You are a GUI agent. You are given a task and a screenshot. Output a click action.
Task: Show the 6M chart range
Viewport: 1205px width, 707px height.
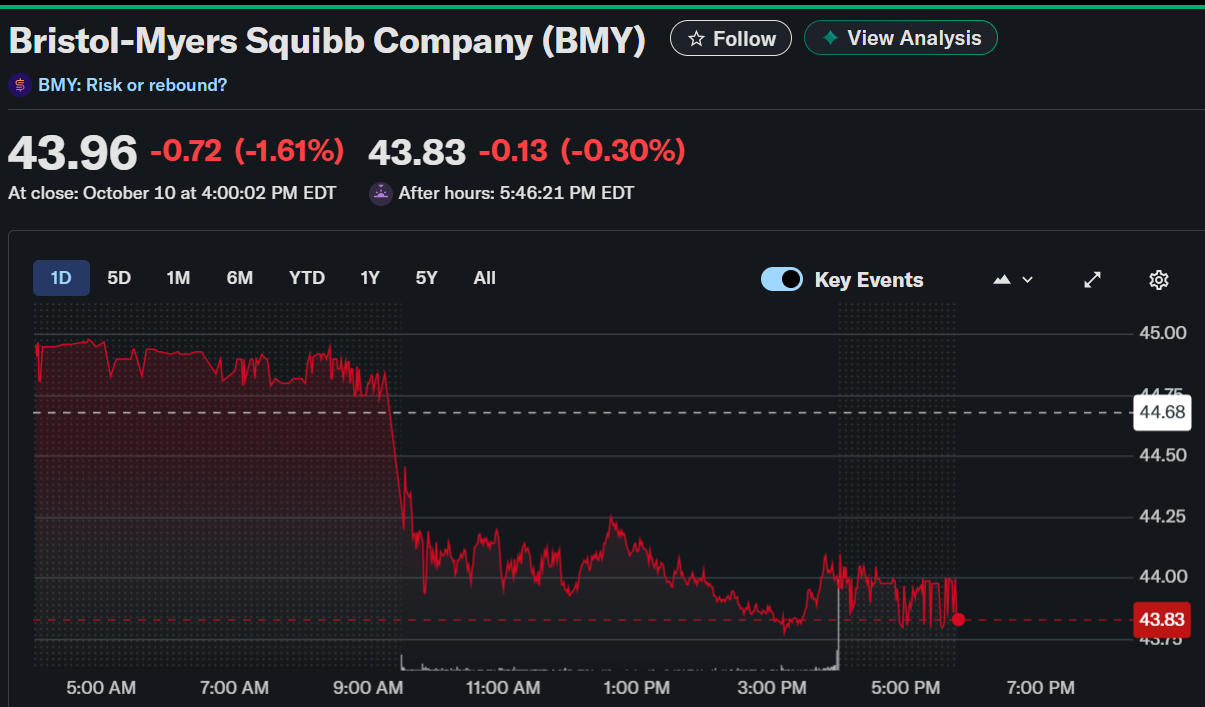tap(239, 278)
